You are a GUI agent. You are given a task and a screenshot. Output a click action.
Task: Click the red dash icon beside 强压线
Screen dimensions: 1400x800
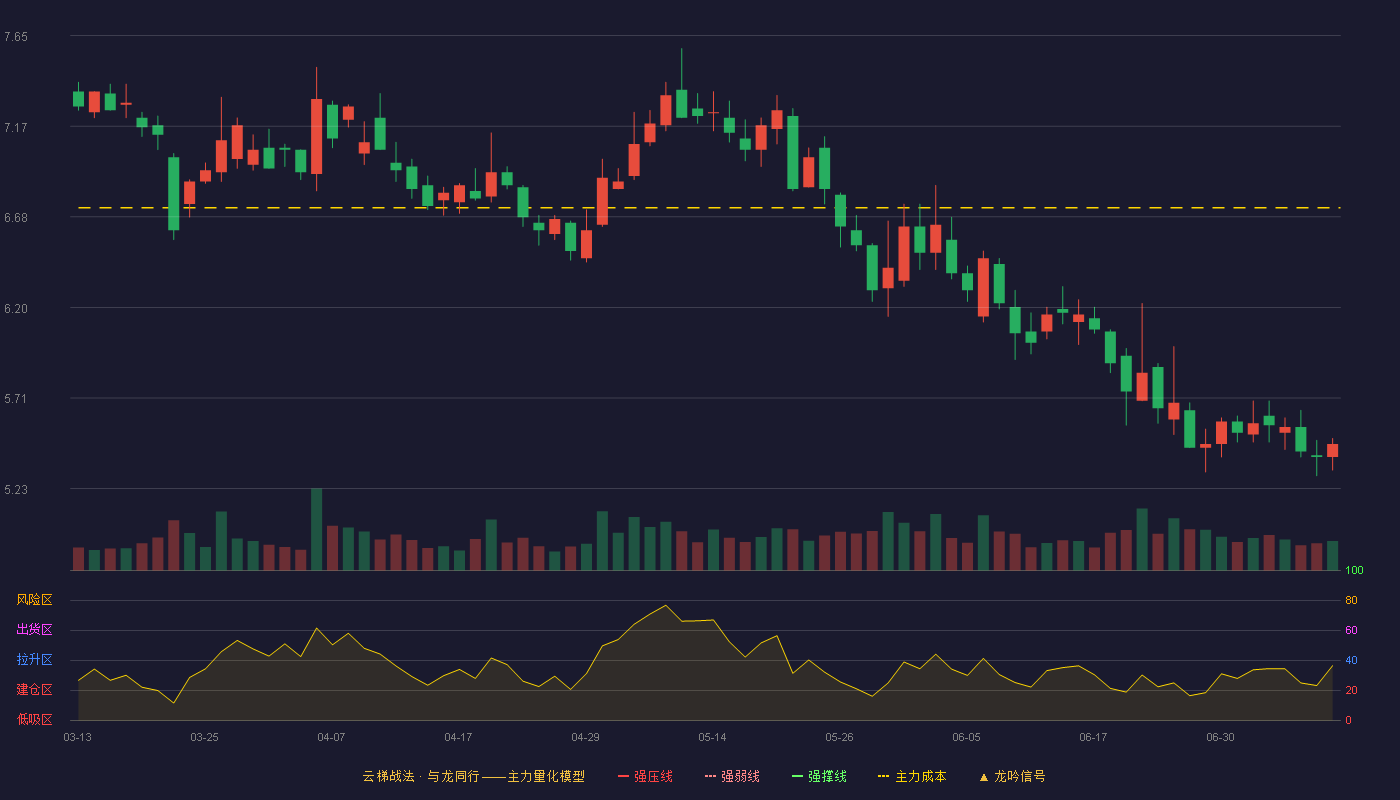pyautogui.click(x=623, y=776)
